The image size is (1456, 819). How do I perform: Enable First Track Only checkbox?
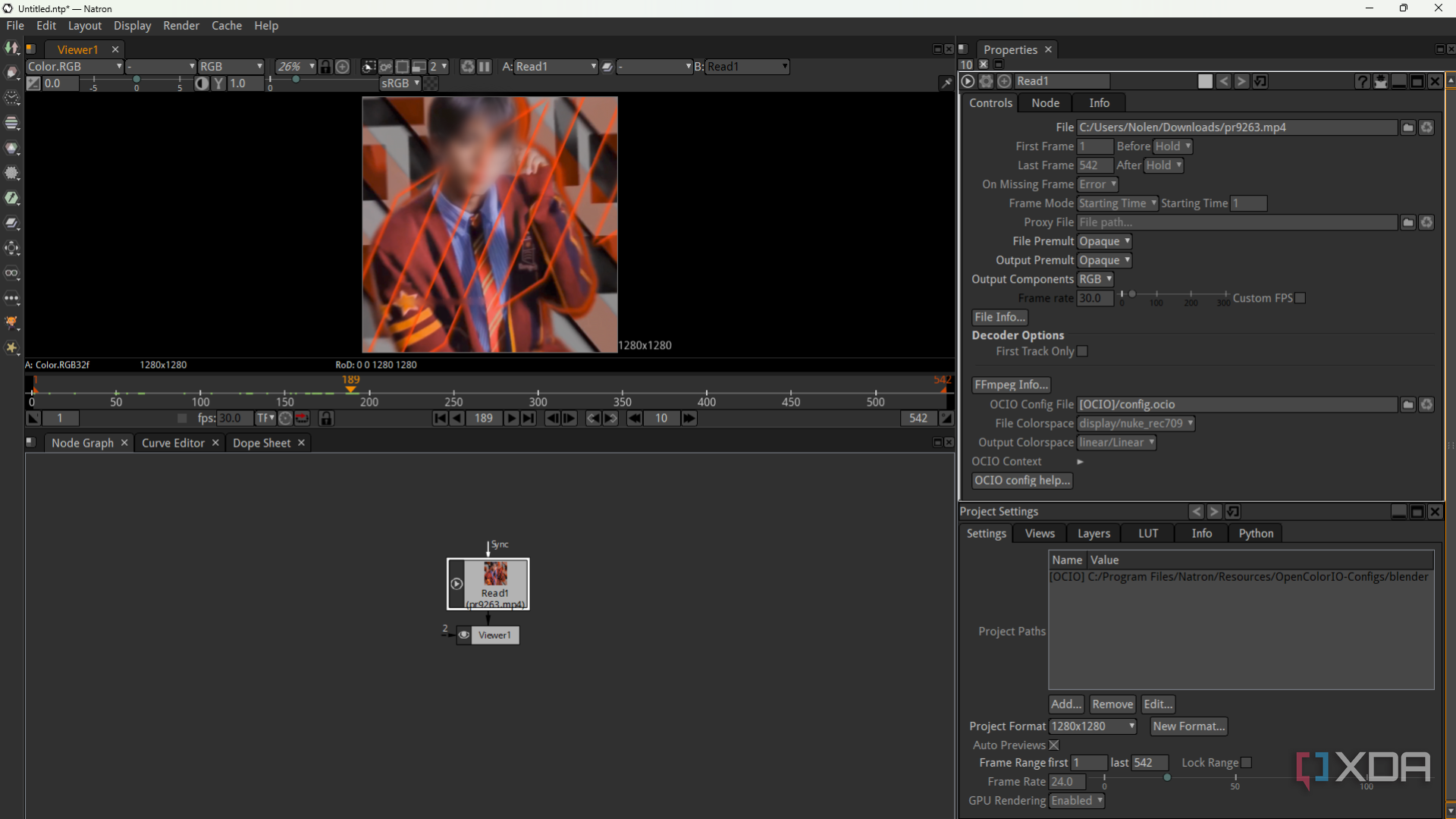click(1083, 352)
